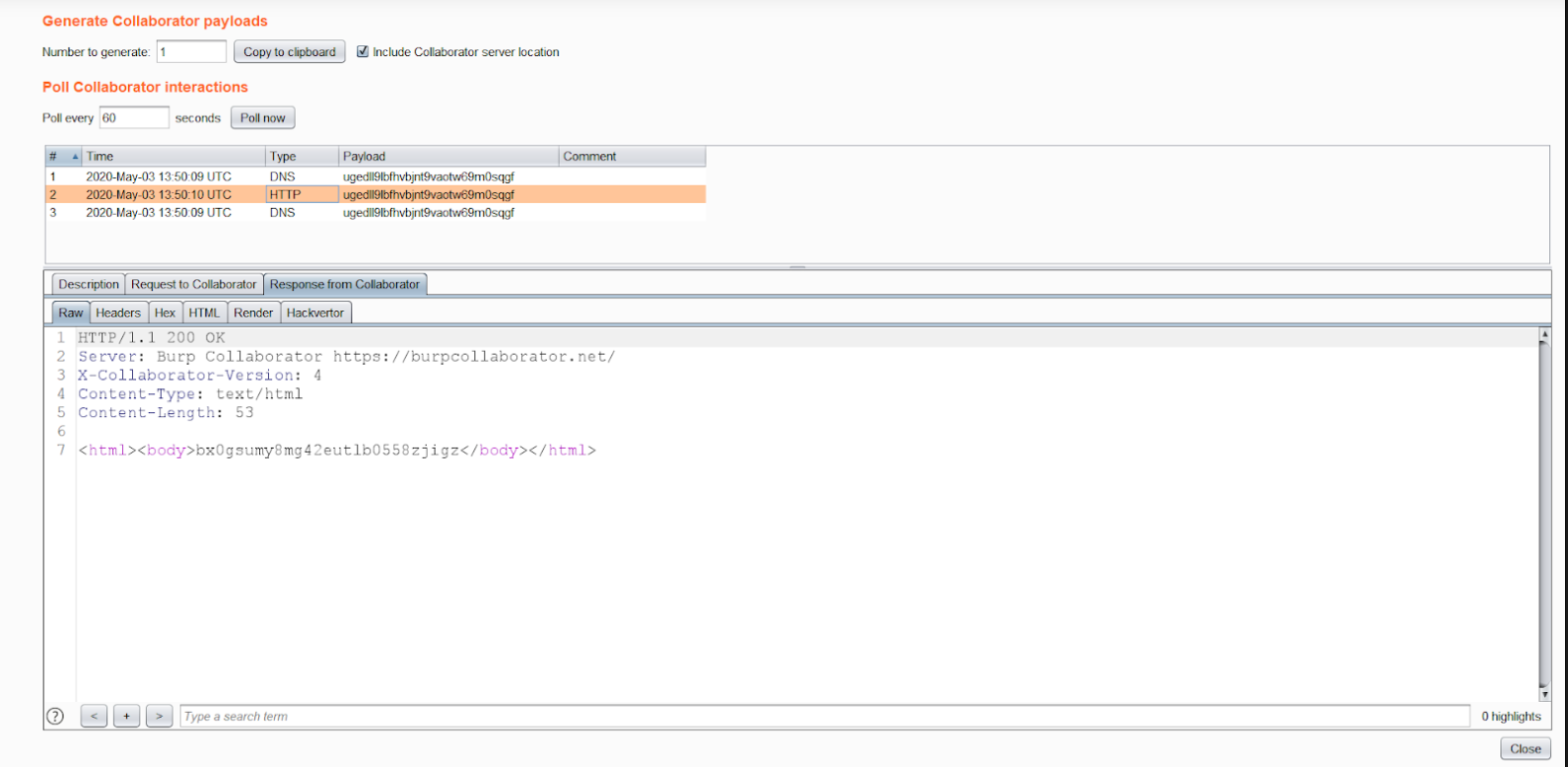Click the html body response line
The width and height of the screenshot is (1568, 767).
point(337,451)
